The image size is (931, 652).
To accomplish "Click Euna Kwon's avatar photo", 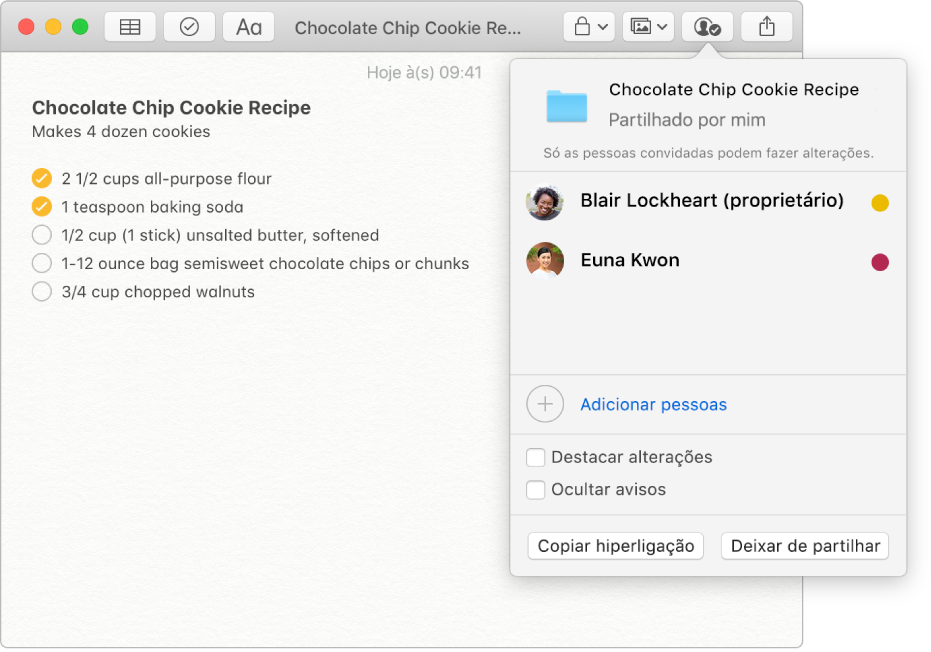I will click(x=545, y=261).
